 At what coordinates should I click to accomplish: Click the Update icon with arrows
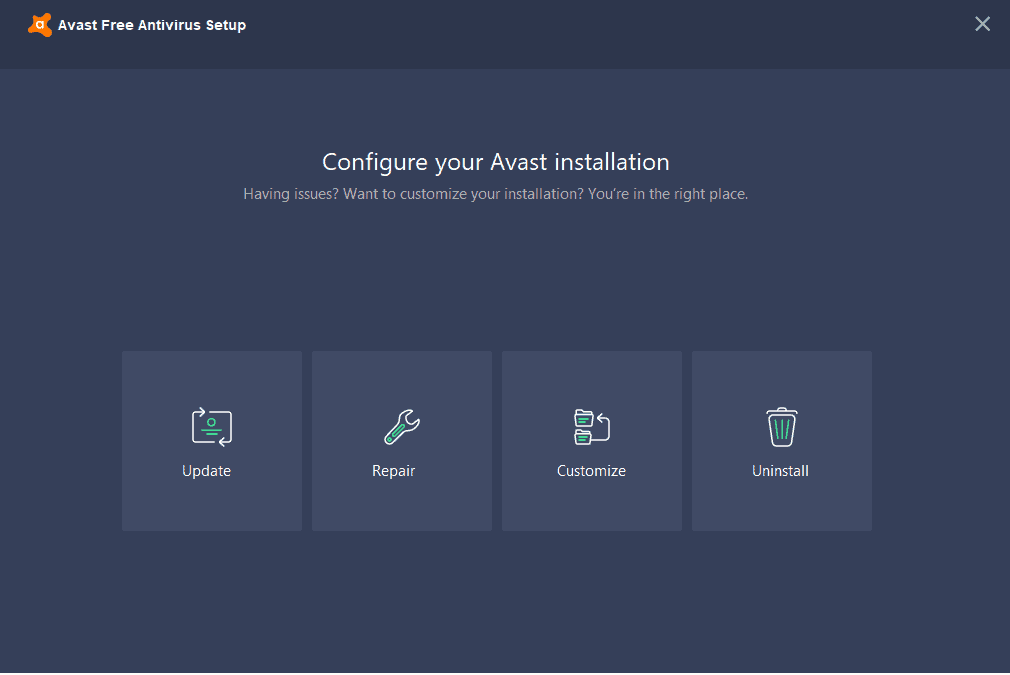tap(212, 426)
